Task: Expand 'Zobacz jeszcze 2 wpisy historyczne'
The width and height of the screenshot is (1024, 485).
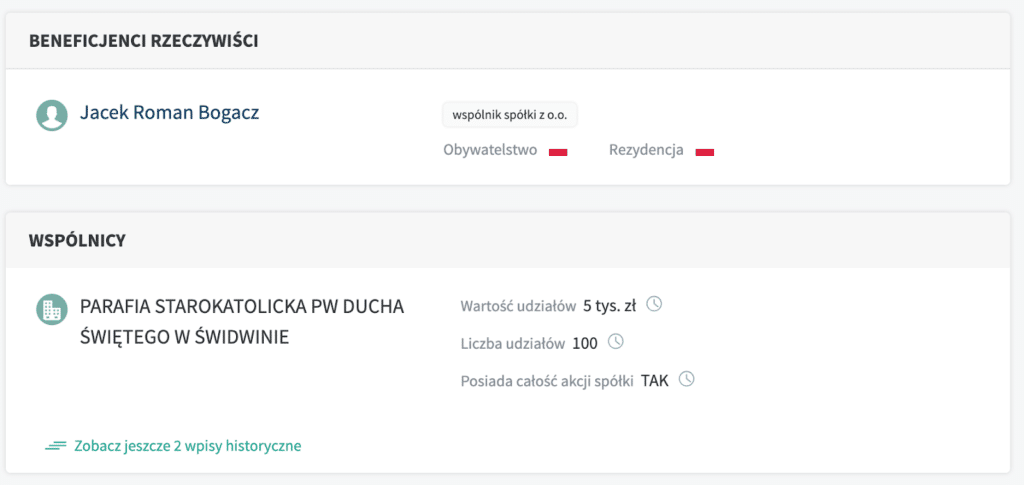Action: pos(187,446)
